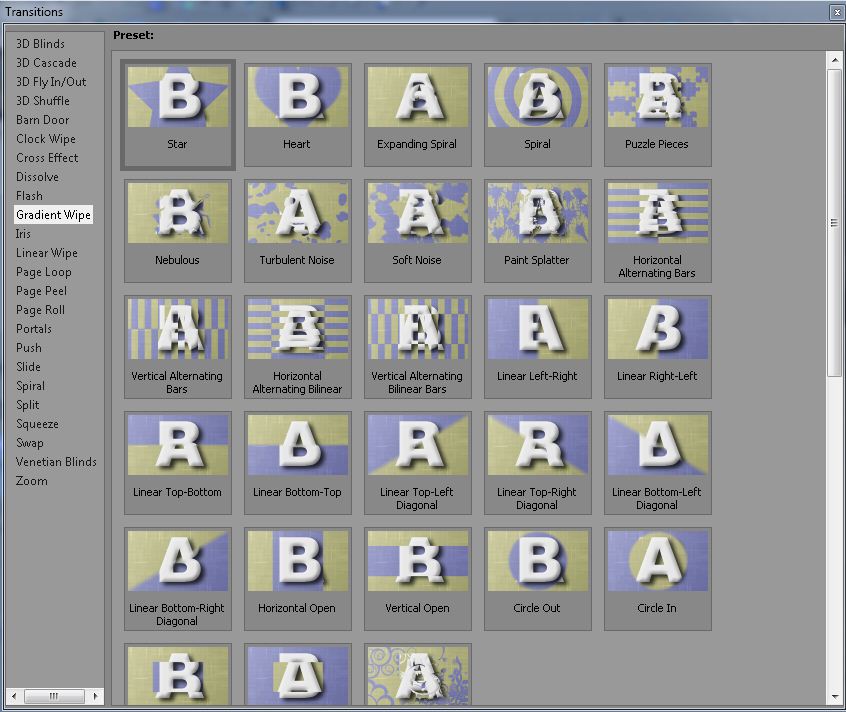Select the Paint Splatter preset
Screen dimensions: 846x712
pos(537,231)
